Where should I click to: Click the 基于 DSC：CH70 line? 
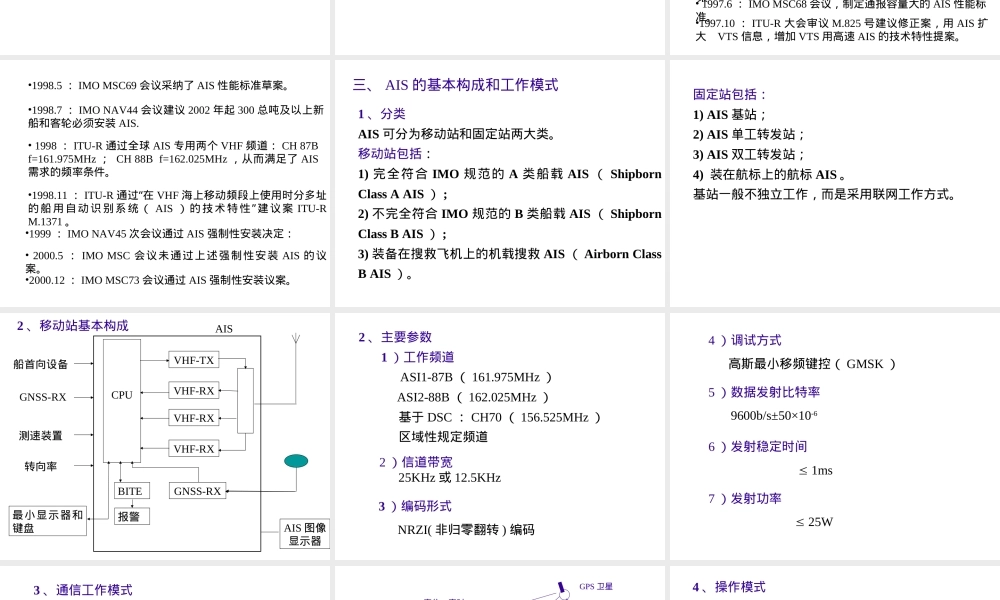click(500, 418)
